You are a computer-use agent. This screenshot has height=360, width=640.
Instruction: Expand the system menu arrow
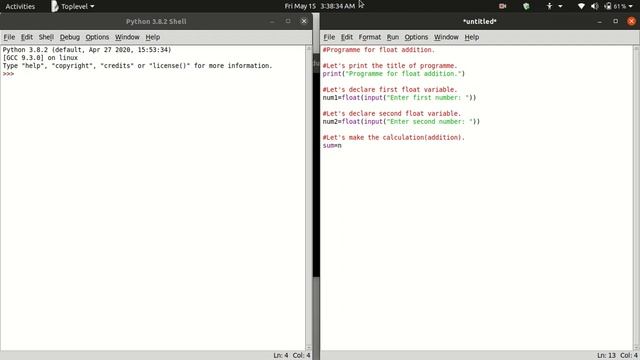coord(631,7)
